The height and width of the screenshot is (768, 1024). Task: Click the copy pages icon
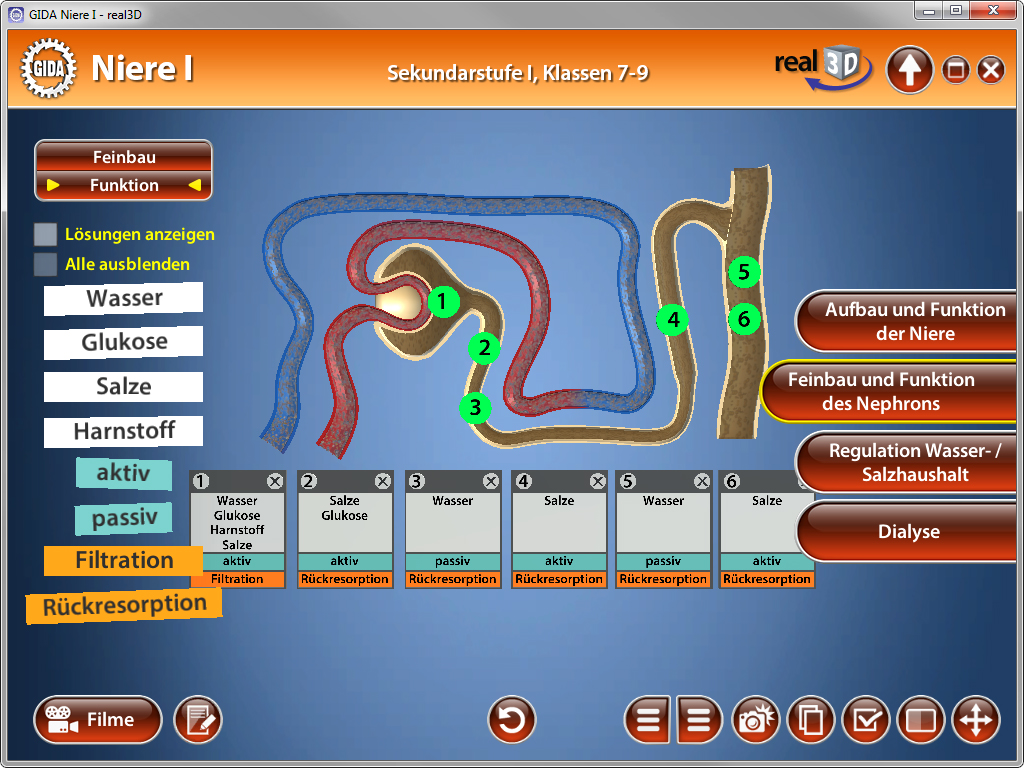coord(812,720)
